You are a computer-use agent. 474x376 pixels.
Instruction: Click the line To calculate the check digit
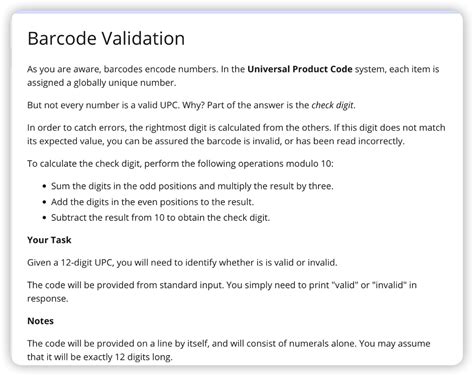180,164
